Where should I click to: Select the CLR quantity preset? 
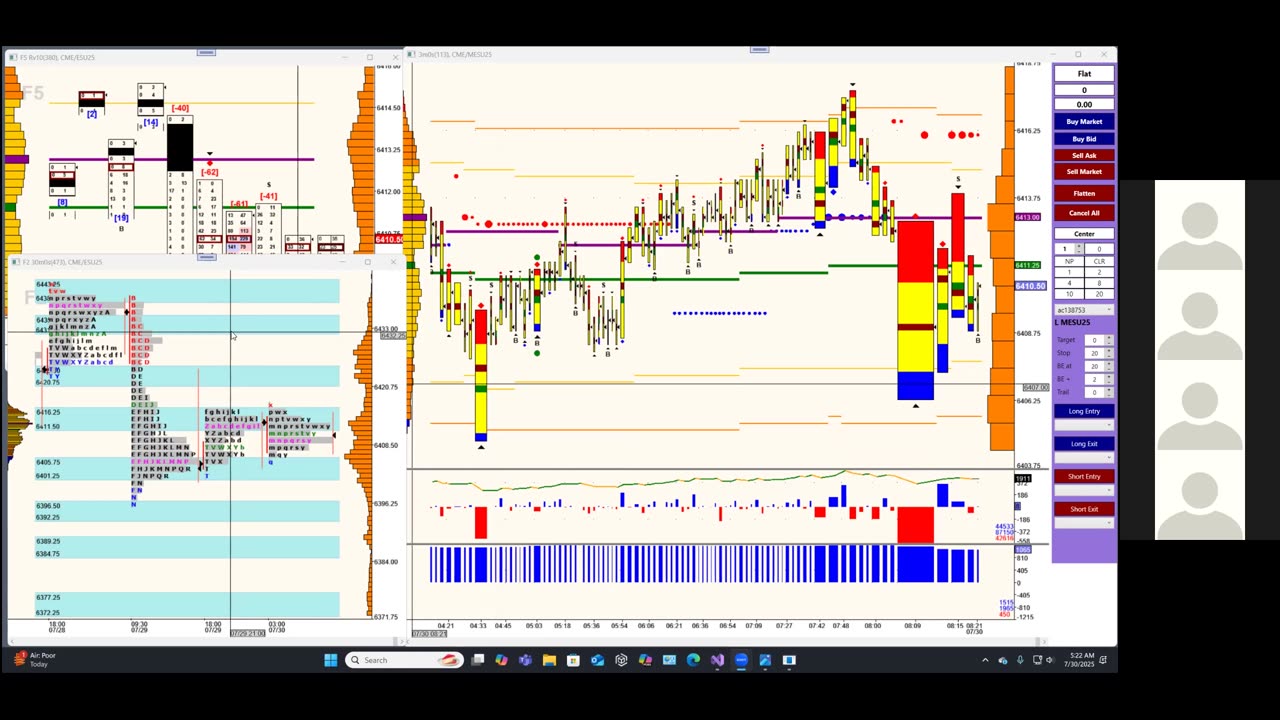[1099, 261]
